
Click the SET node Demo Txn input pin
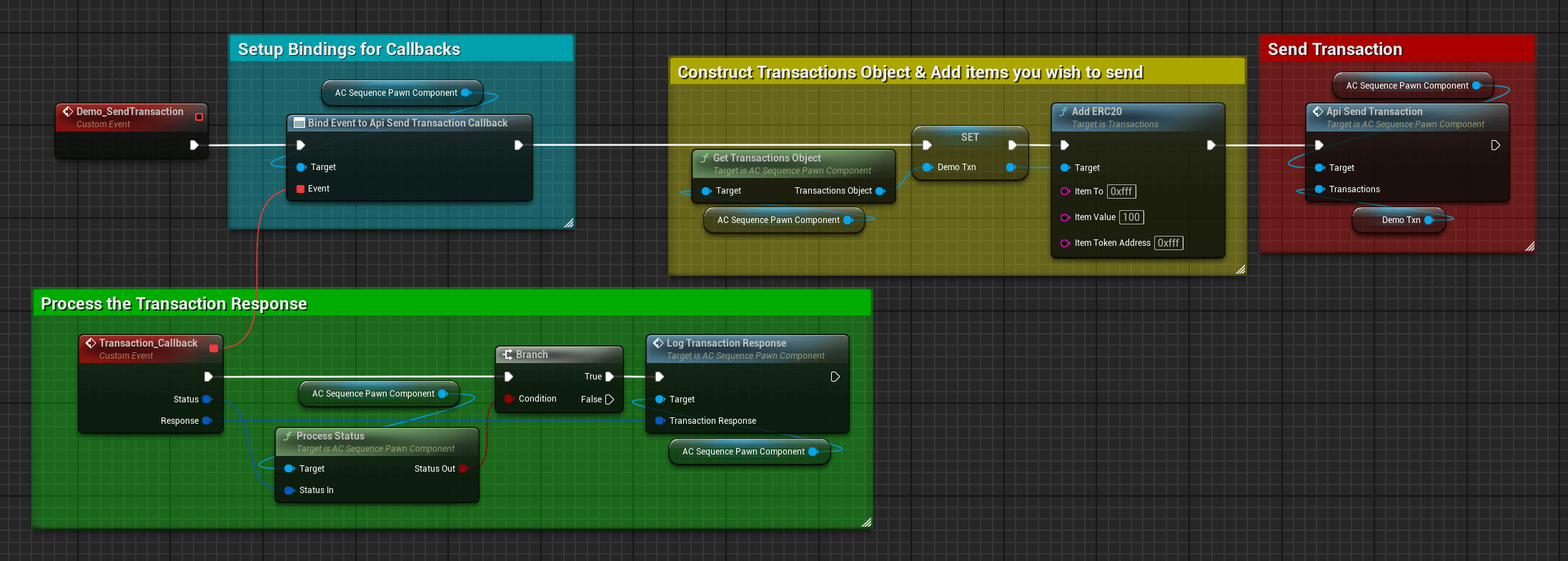point(928,167)
